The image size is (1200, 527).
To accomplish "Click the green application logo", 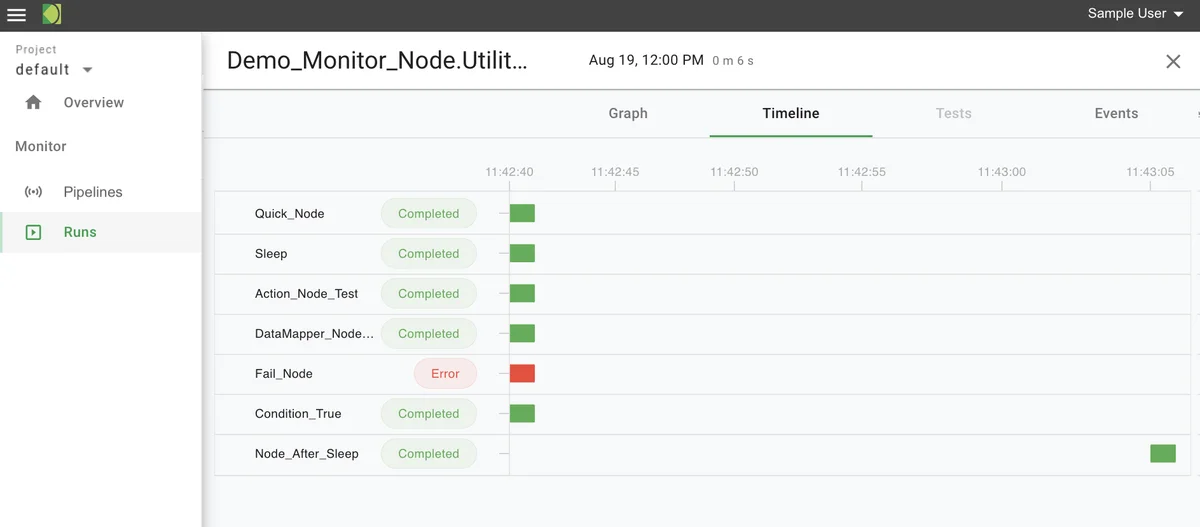I will pyautogui.click(x=52, y=14).
